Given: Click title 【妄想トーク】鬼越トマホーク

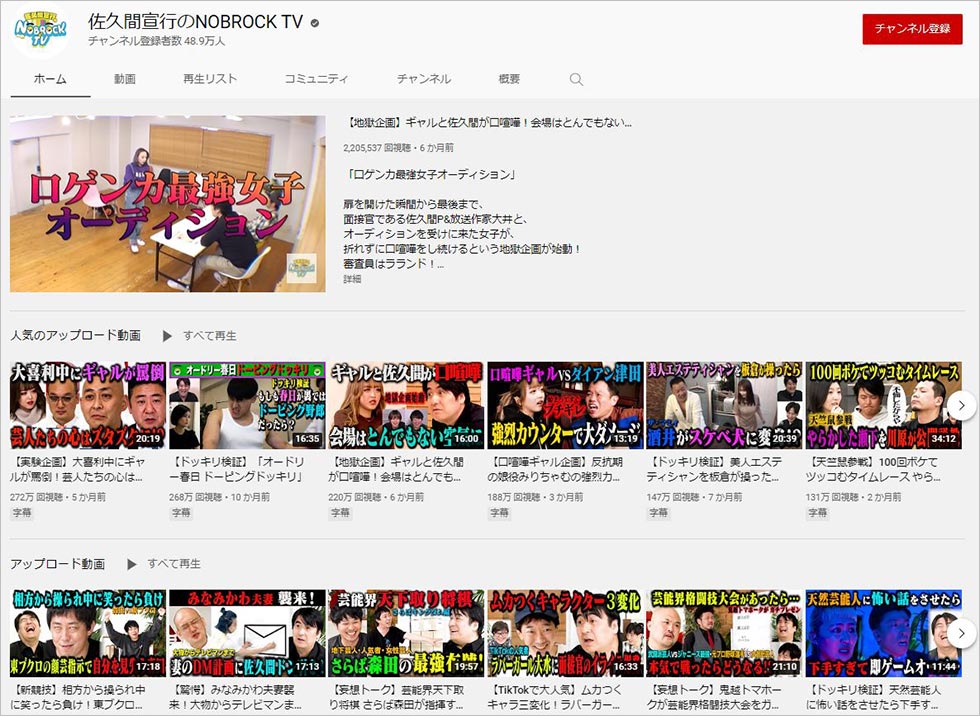Looking at the screenshot, I should 715,697.
